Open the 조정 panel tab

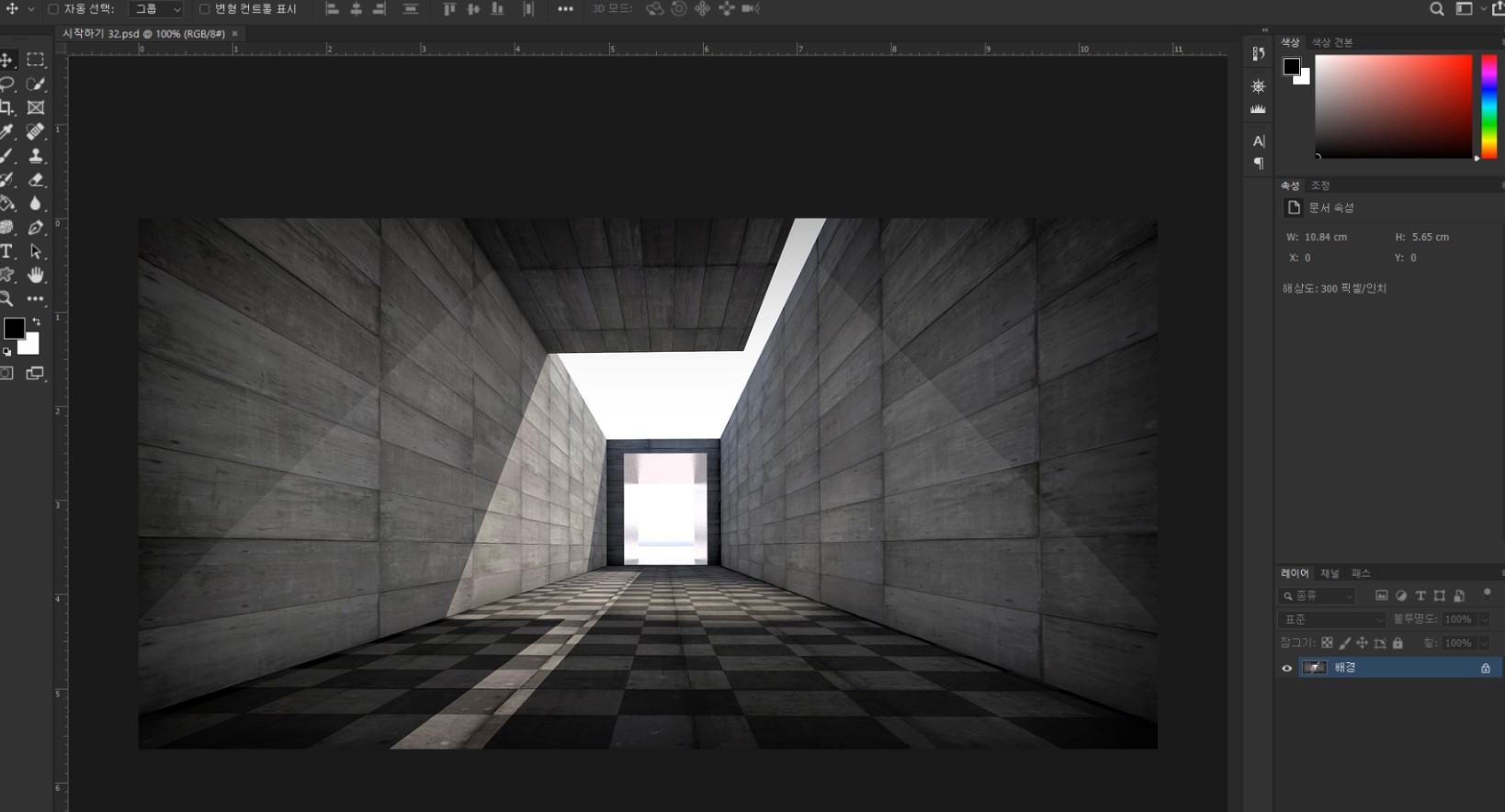pyautogui.click(x=1320, y=186)
